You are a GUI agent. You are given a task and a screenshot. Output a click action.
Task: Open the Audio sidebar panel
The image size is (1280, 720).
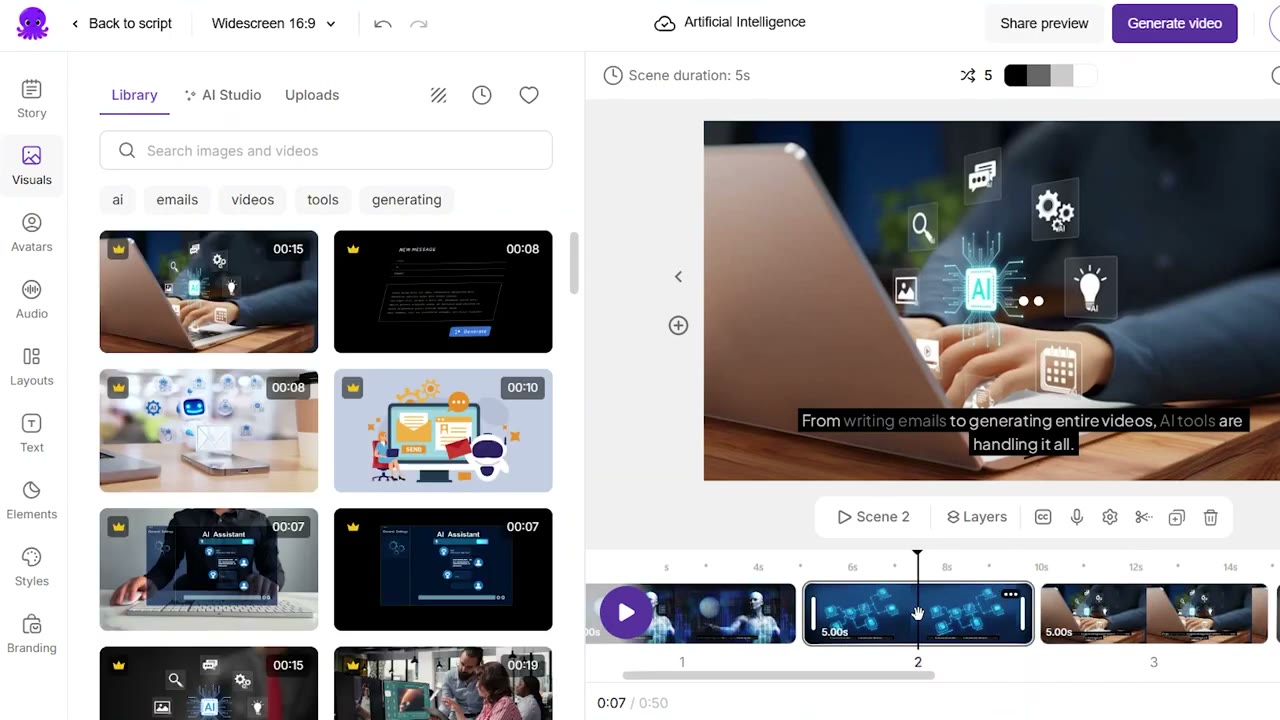(x=32, y=300)
